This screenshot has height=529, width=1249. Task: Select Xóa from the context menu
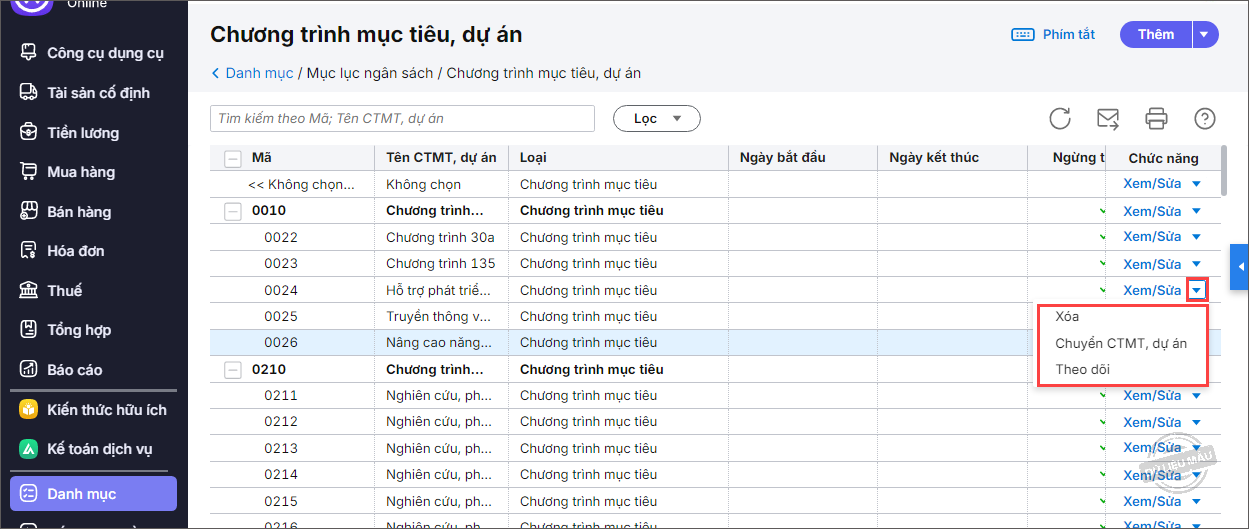click(x=1067, y=316)
